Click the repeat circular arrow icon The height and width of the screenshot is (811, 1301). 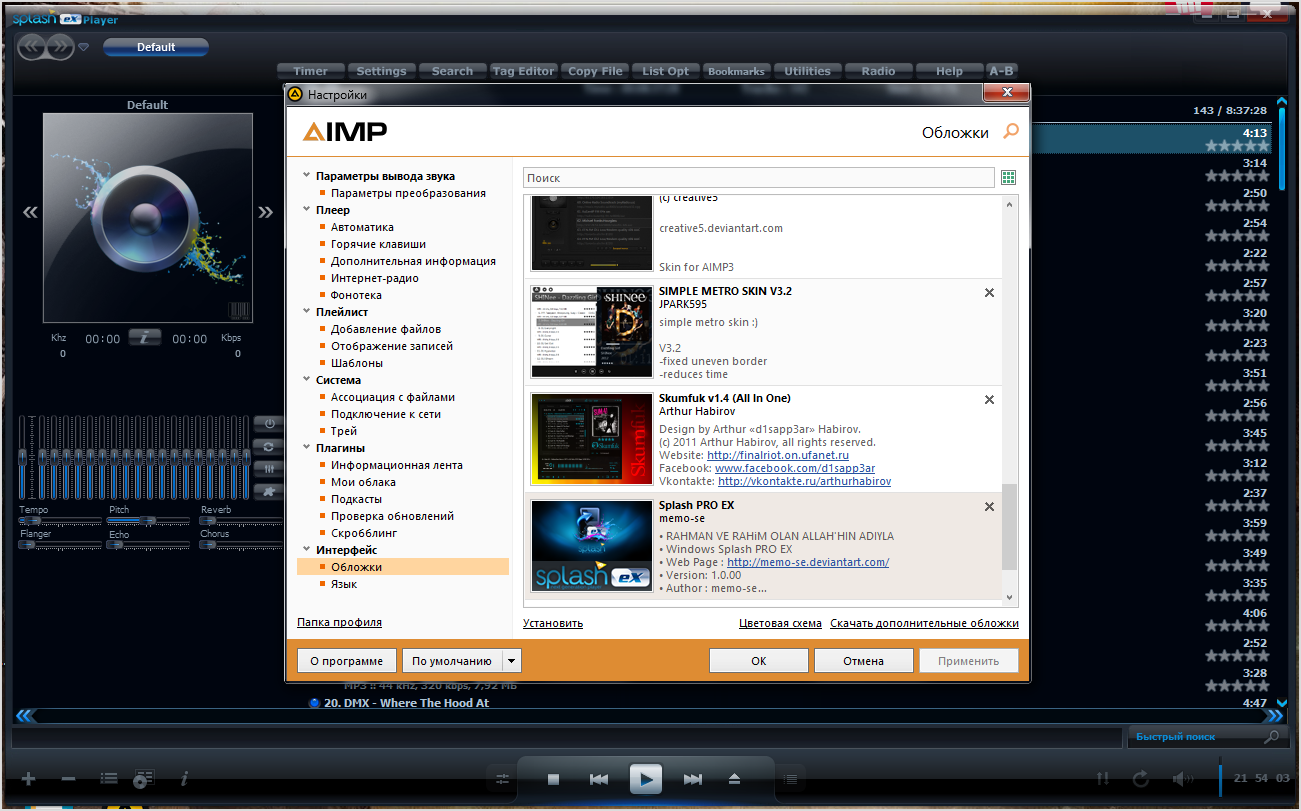1141,778
